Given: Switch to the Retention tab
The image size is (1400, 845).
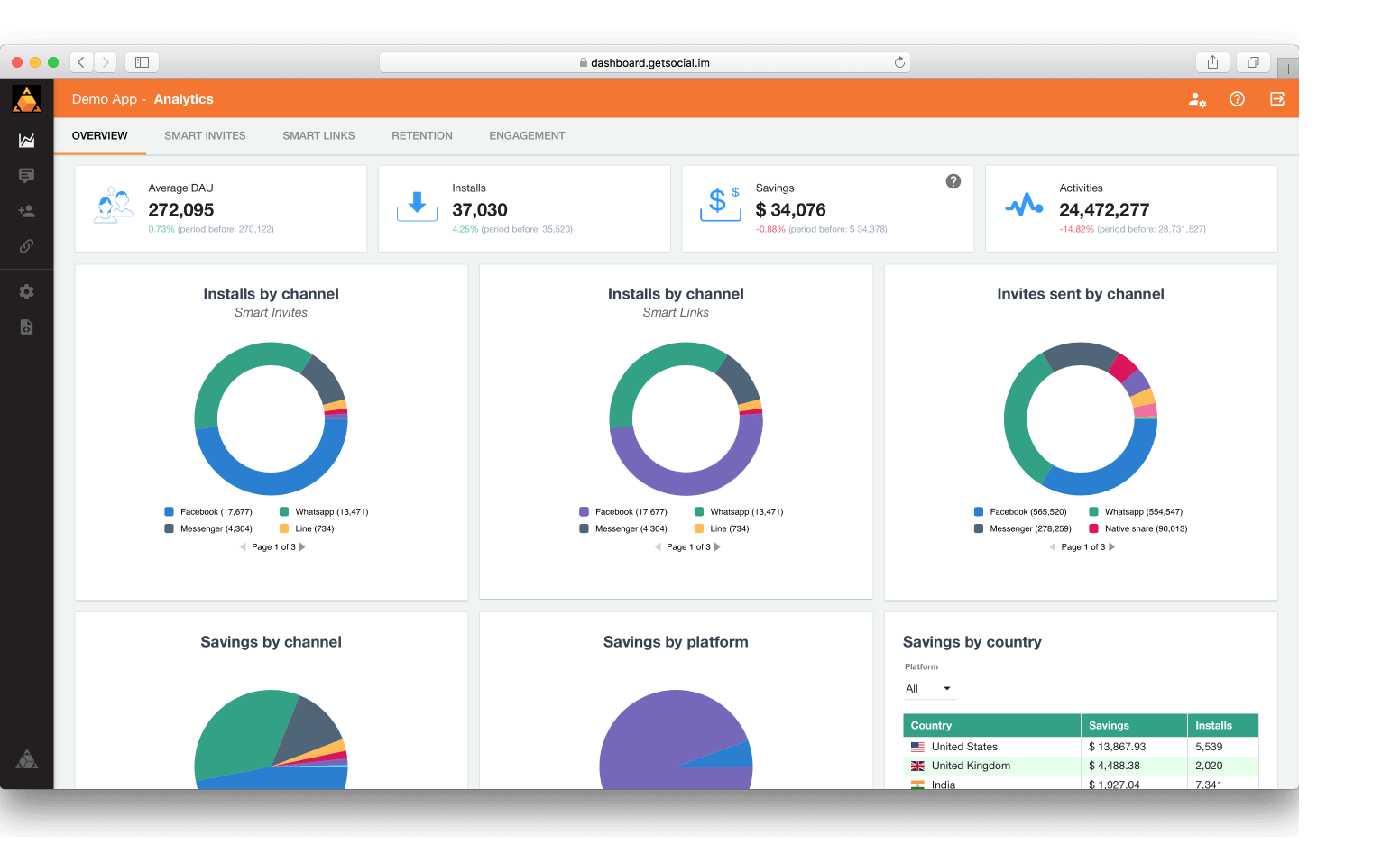Looking at the screenshot, I should [421, 136].
